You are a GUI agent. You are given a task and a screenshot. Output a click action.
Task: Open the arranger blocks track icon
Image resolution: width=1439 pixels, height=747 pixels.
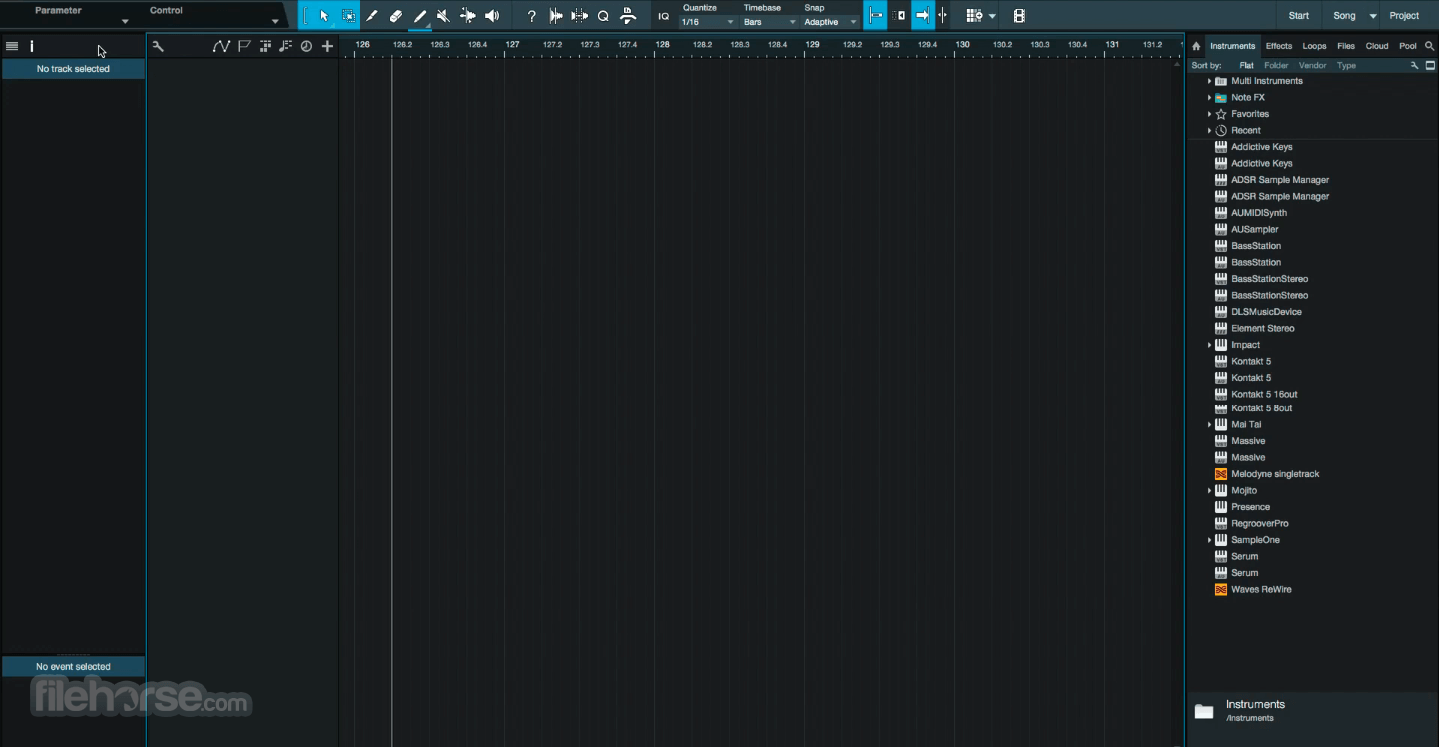[265, 46]
